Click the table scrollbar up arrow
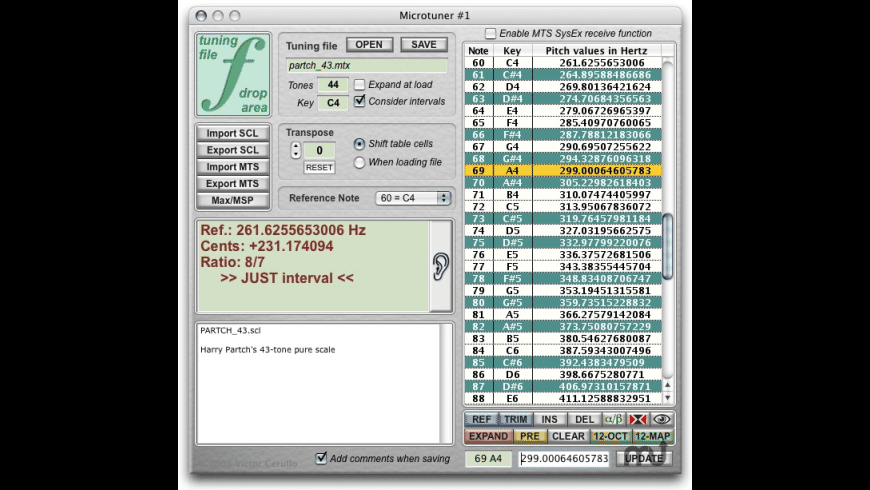The image size is (870, 490). [667, 385]
